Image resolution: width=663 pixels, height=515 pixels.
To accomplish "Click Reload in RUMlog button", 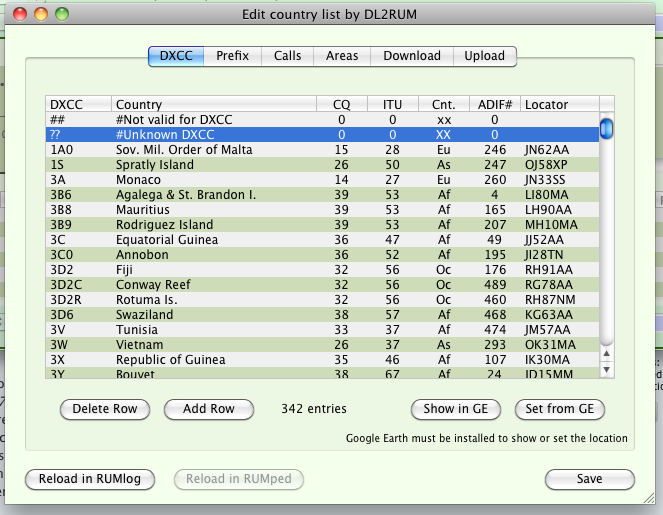I will tap(90, 479).
